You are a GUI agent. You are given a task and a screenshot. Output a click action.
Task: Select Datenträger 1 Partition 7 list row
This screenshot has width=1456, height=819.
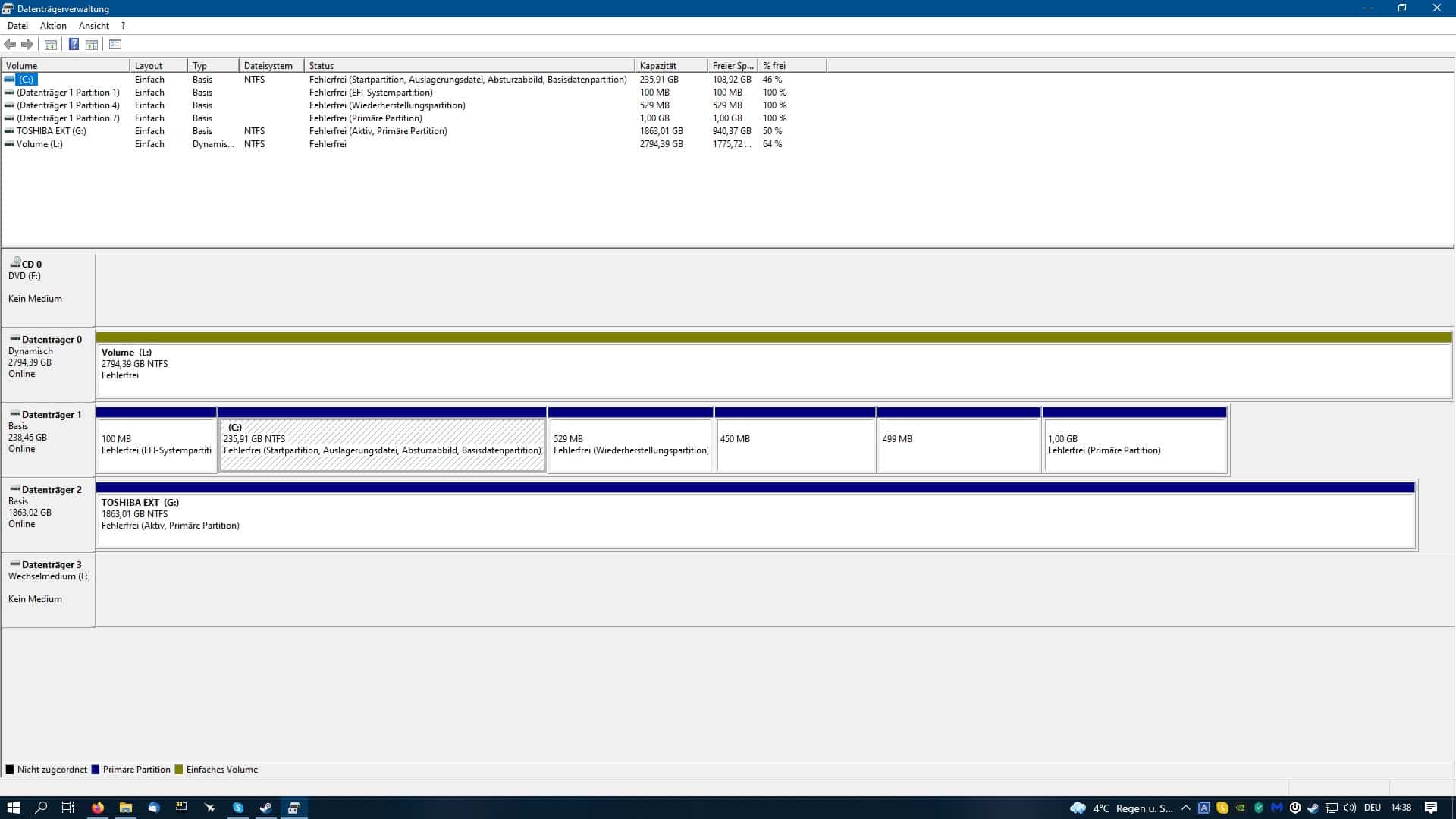click(x=413, y=118)
